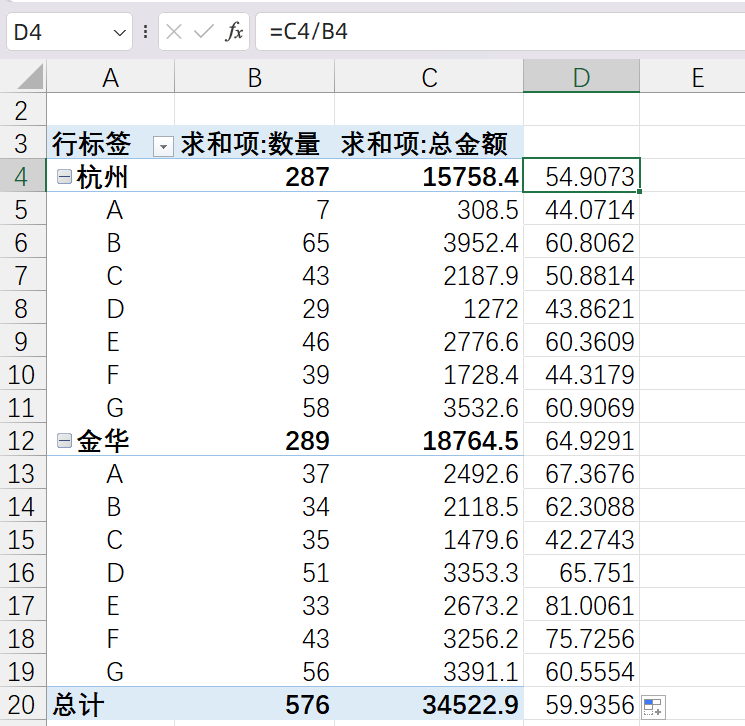Click cell showing 3256.2
This screenshot has width=745, height=726.
point(429,639)
